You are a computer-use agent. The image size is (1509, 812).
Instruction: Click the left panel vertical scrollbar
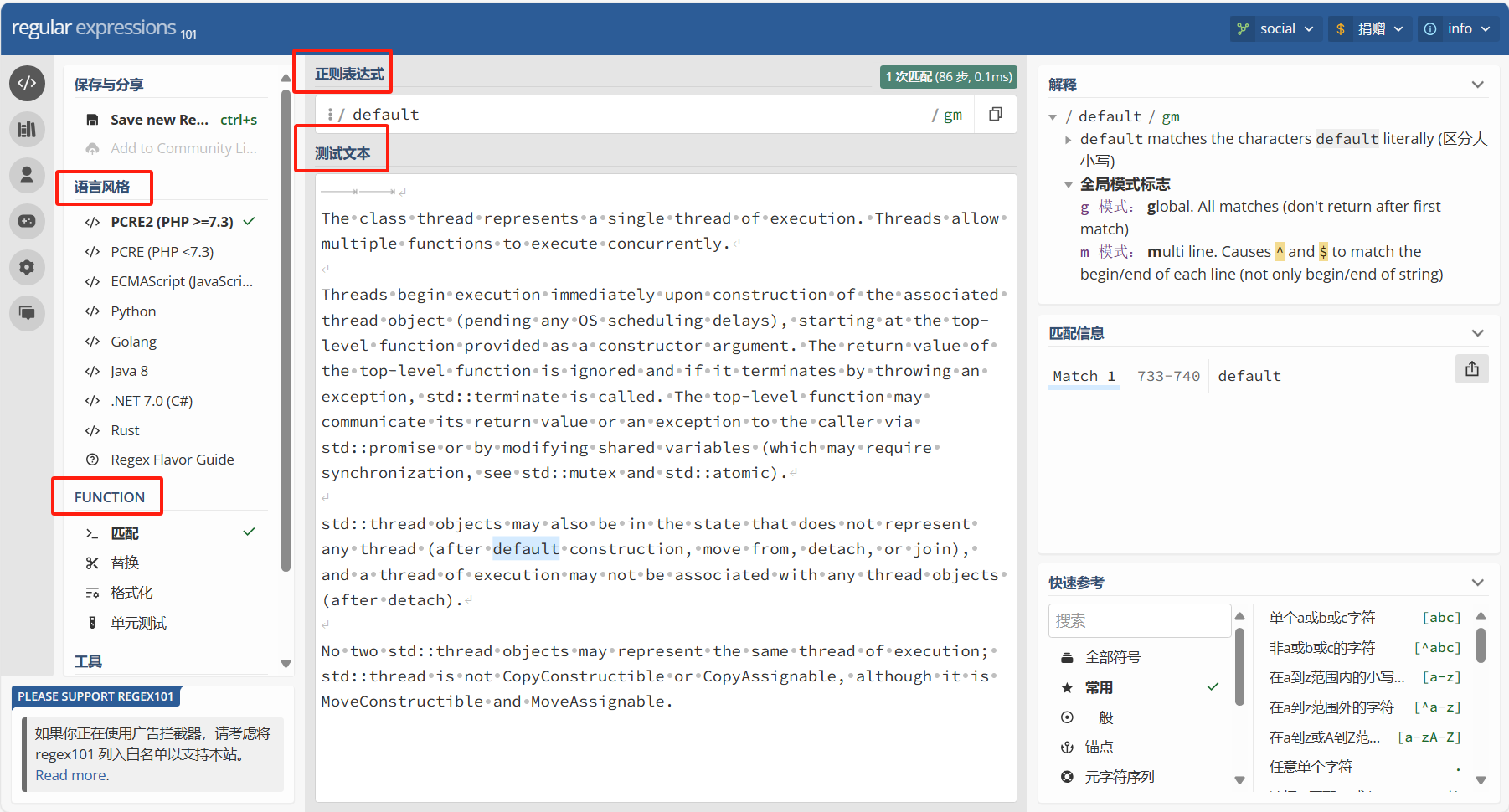point(286,335)
